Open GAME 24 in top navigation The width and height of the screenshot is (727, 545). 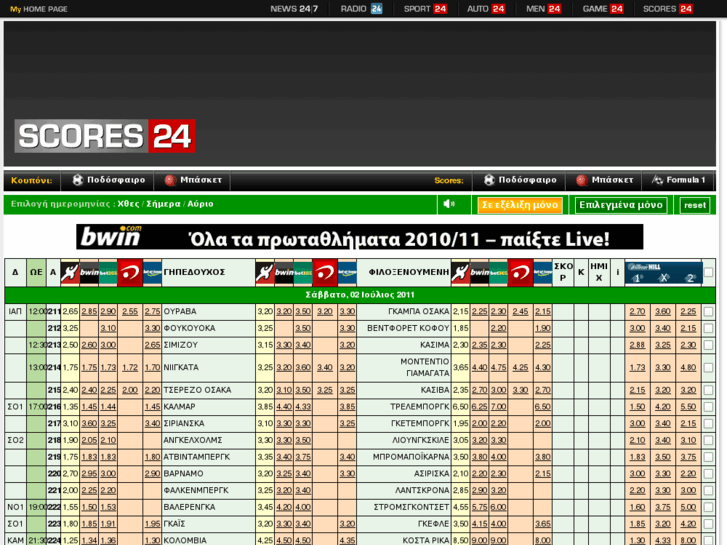(x=603, y=9)
